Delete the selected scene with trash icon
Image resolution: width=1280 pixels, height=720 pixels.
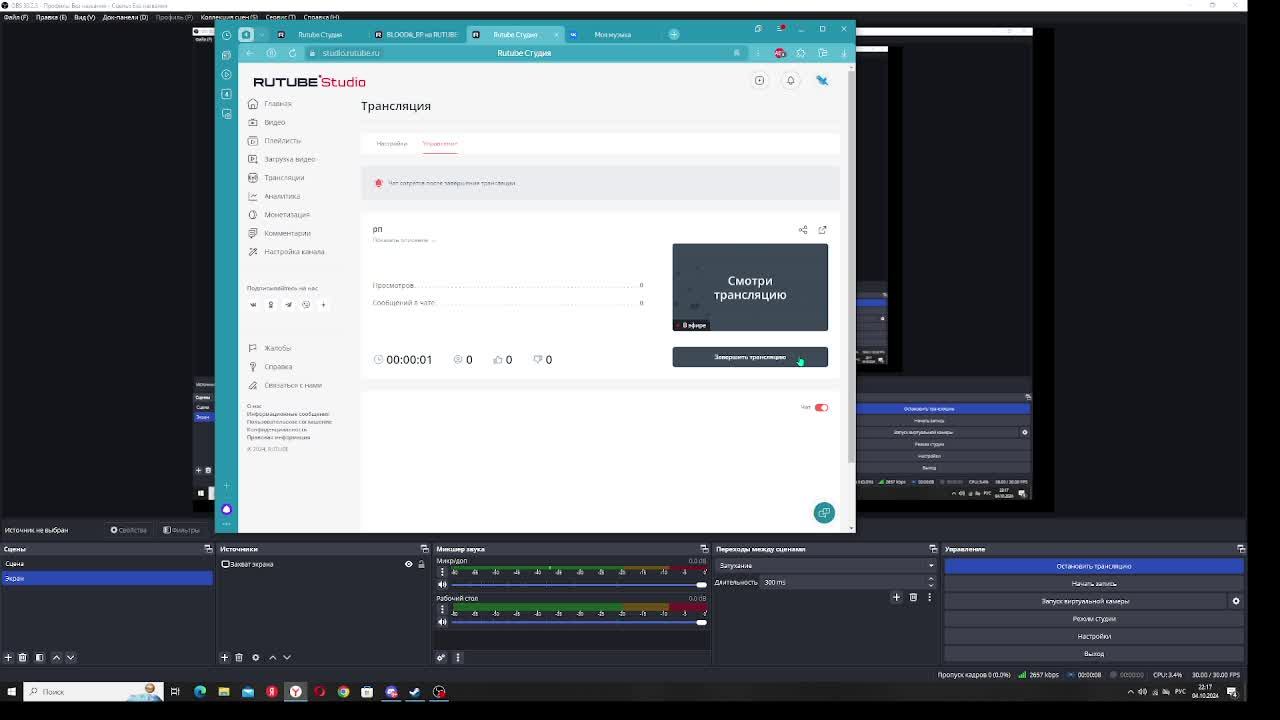pos(23,657)
